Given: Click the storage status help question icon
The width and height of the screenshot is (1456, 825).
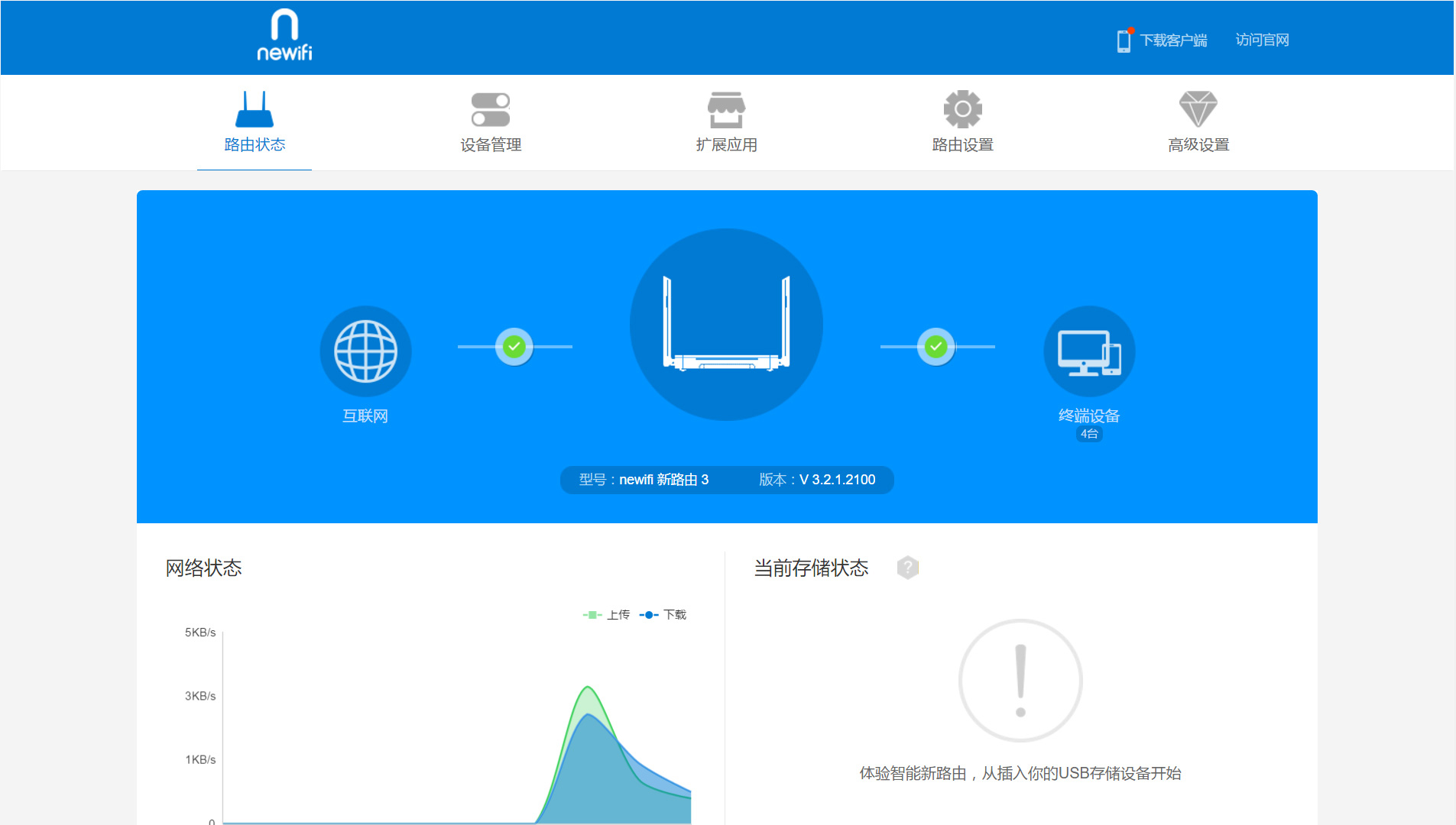Looking at the screenshot, I should click(x=908, y=568).
